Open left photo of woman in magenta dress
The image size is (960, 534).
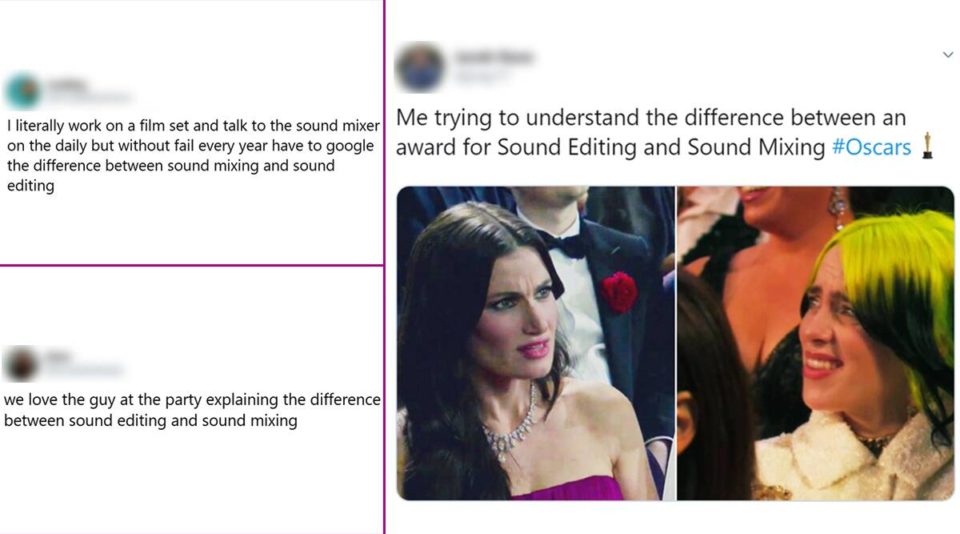point(536,343)
